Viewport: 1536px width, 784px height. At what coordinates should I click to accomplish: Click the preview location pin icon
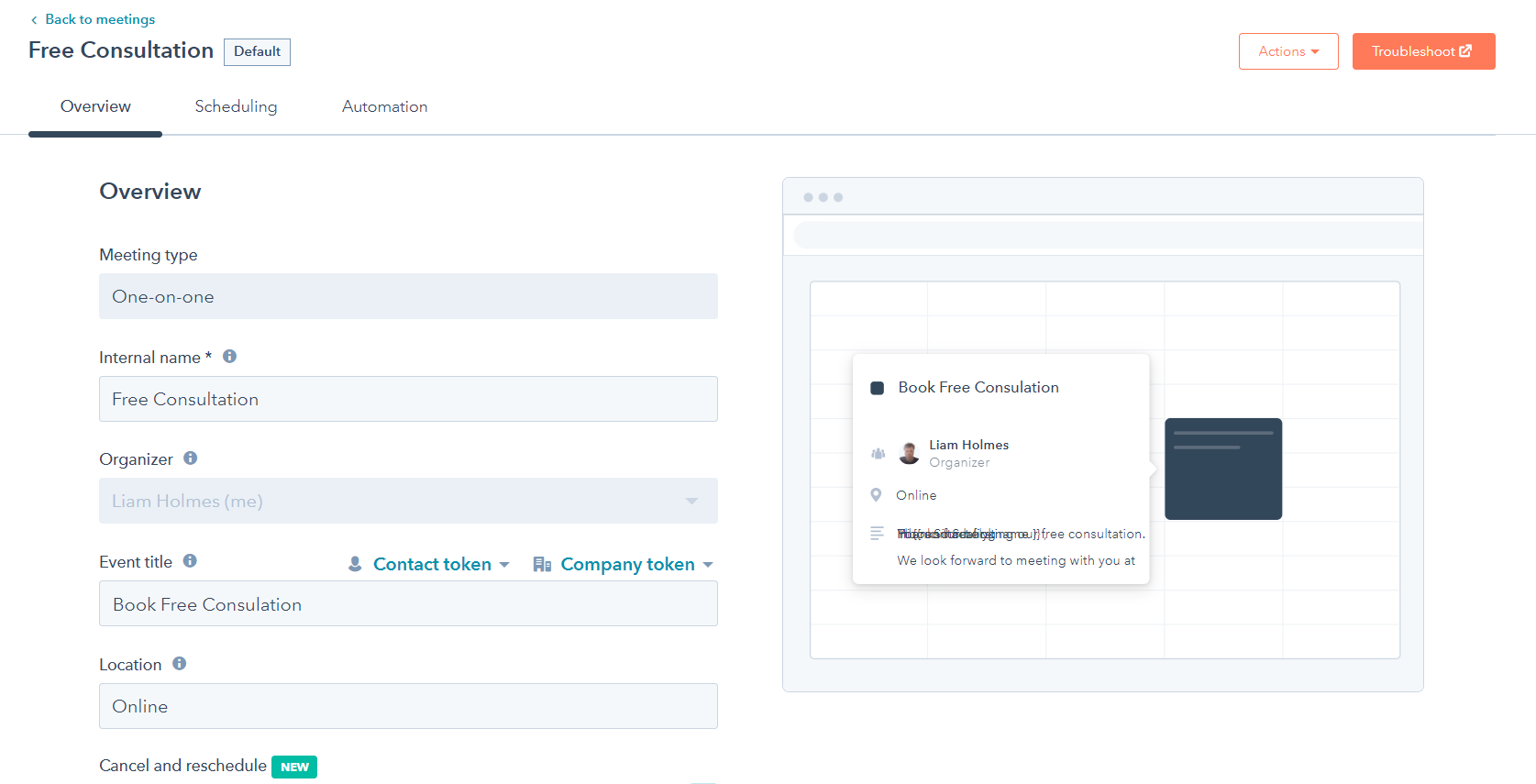877,495
